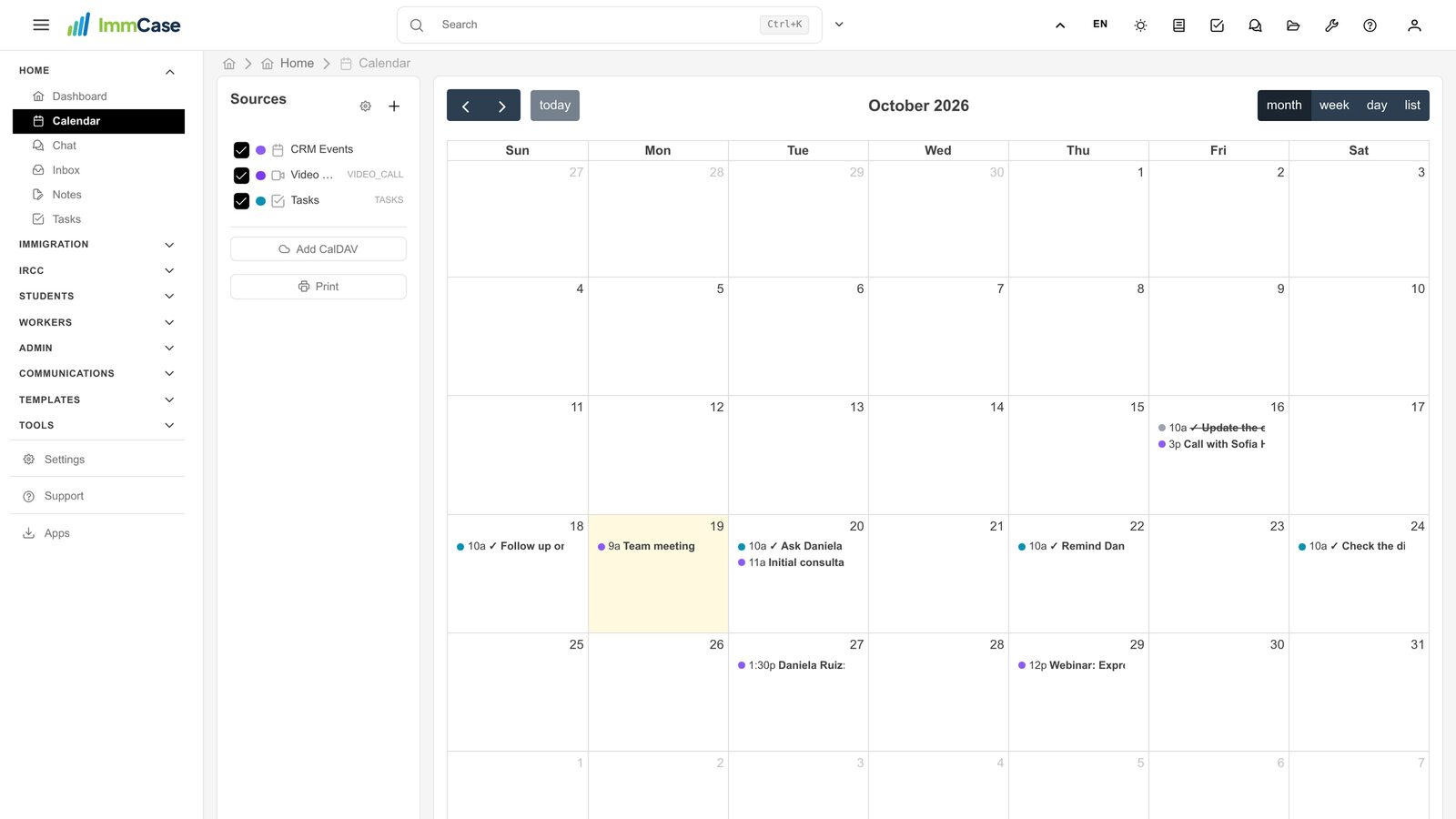Image resolution: width=1456 pixels, height=819 pixels.
Task: Expand the STUDENTS sidebar section
Action: point(98,296)
